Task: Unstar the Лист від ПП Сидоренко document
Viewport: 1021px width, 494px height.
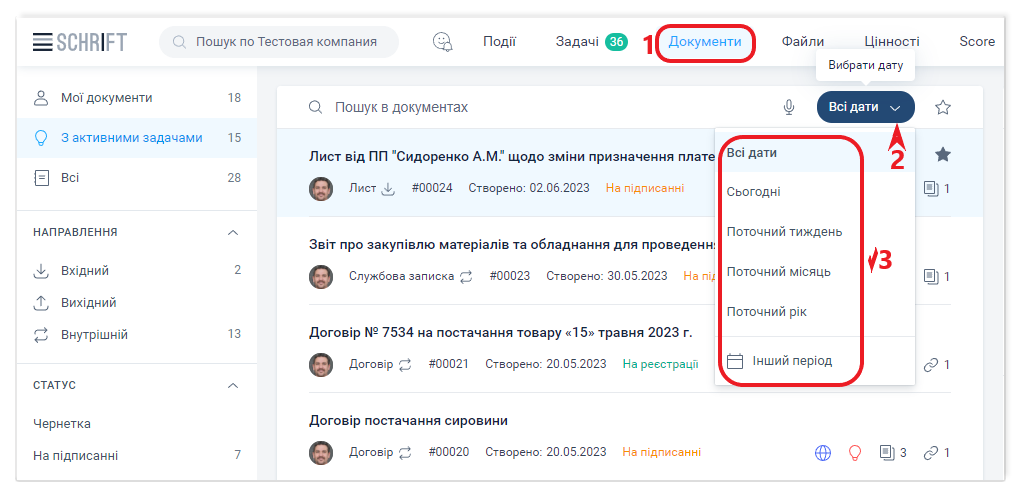Action: point(942,154)
